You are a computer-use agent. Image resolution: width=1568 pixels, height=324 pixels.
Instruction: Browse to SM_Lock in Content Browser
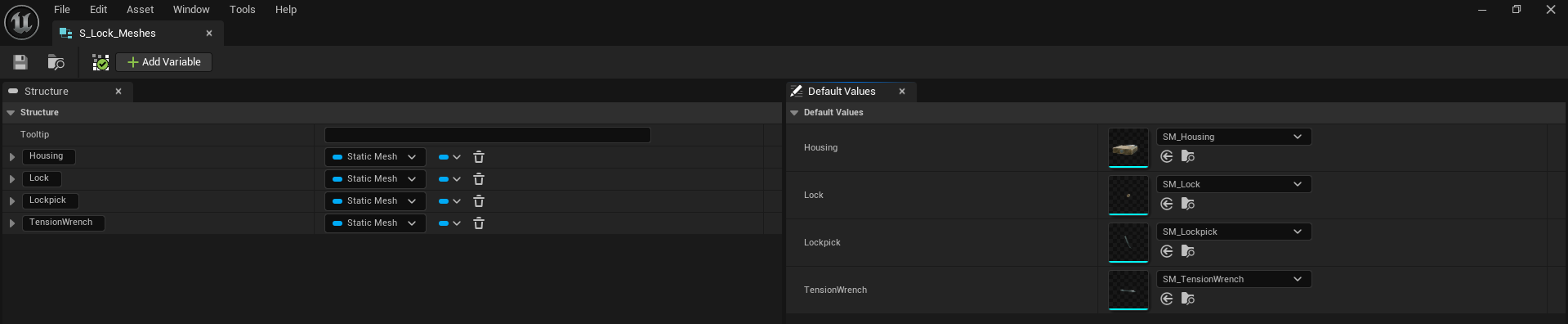click(1188, 204)
